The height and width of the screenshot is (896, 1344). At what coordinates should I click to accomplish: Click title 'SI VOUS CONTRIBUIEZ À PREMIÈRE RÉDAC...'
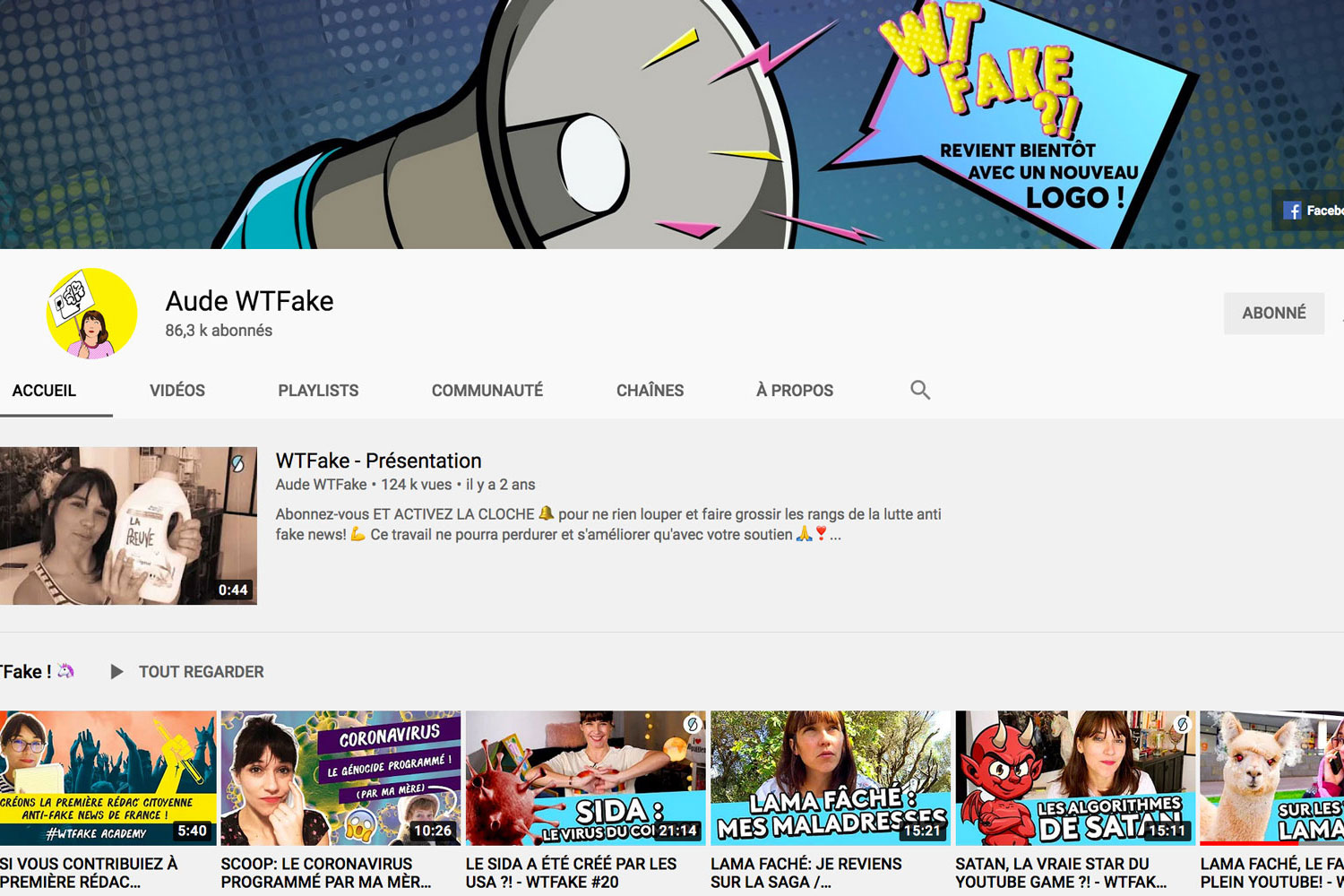click(89, 873)
